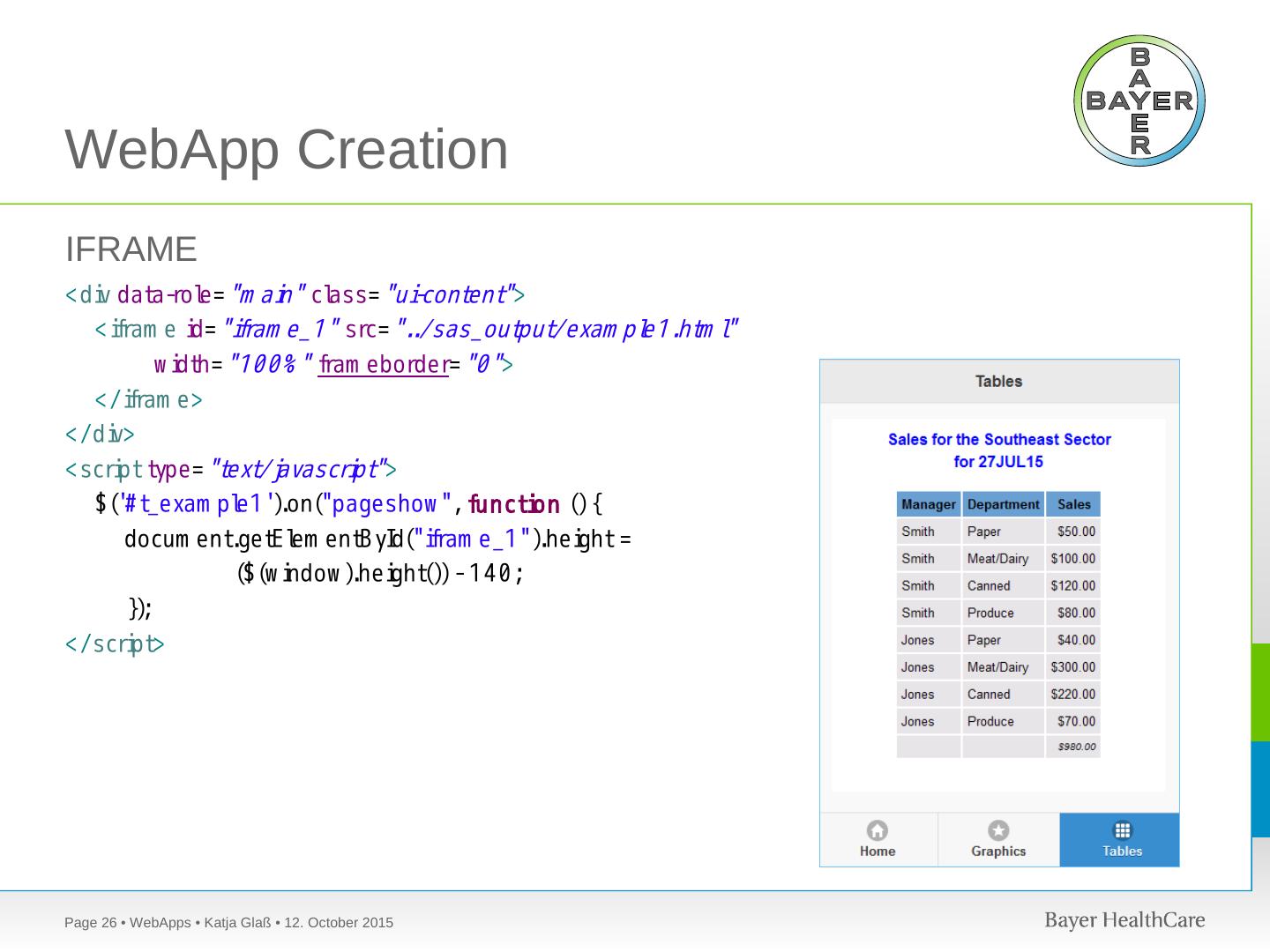Click the Tables header bar title
Viewport: 1270px width, 952px height.
pyautogui.click(x=998, y=382)
